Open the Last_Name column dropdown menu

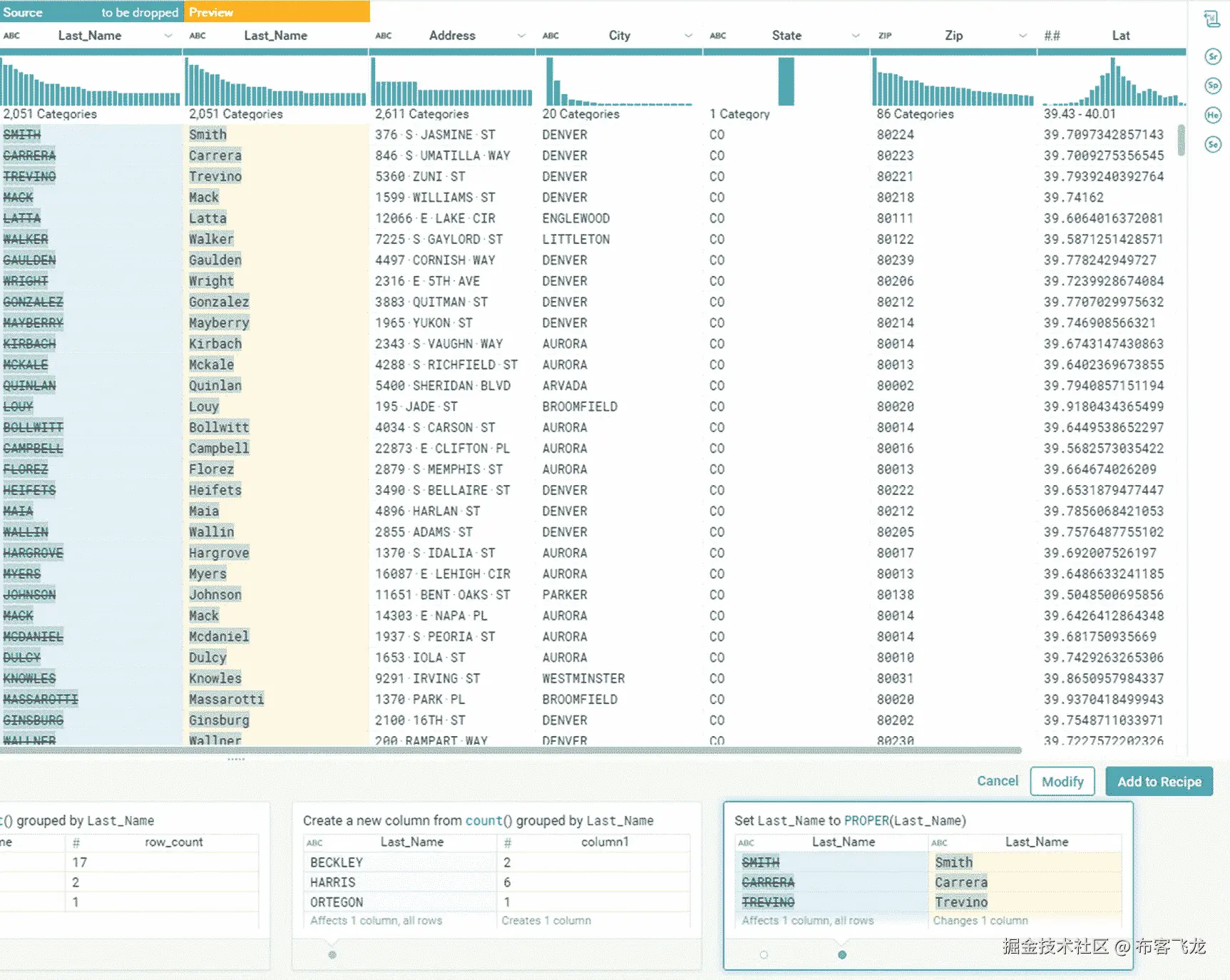(x=168, y=35)
